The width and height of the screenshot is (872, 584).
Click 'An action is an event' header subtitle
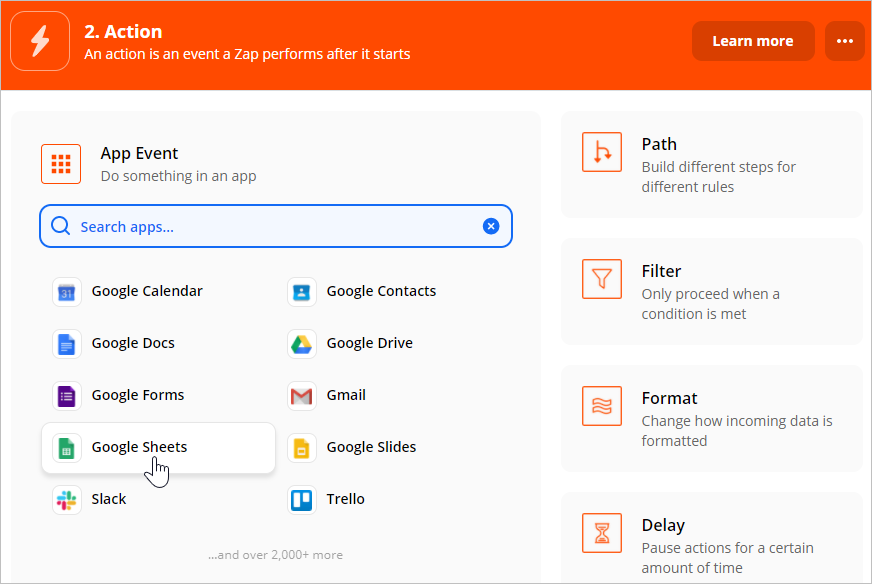(x=247, y=54)
